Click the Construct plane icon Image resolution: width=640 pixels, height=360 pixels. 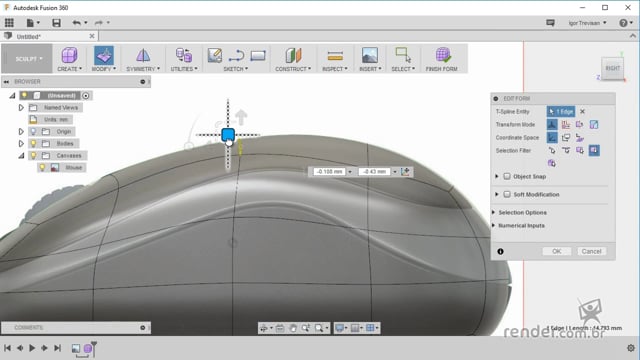(x=293, y=56)
